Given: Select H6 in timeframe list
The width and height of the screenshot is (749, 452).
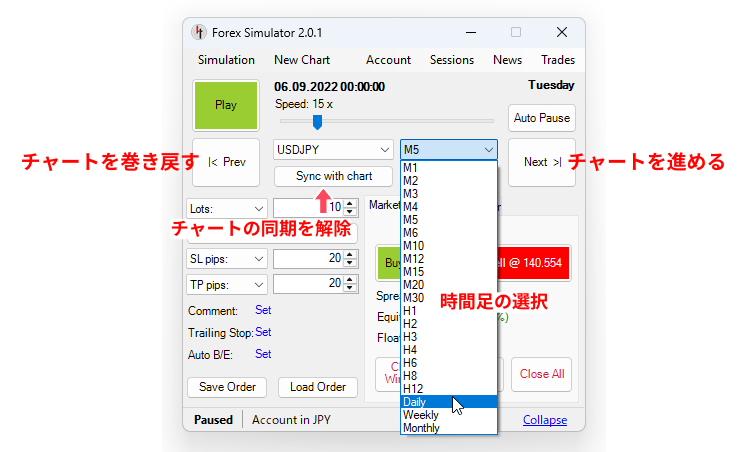Looking at the screenshot, I should tap(449, 363).
